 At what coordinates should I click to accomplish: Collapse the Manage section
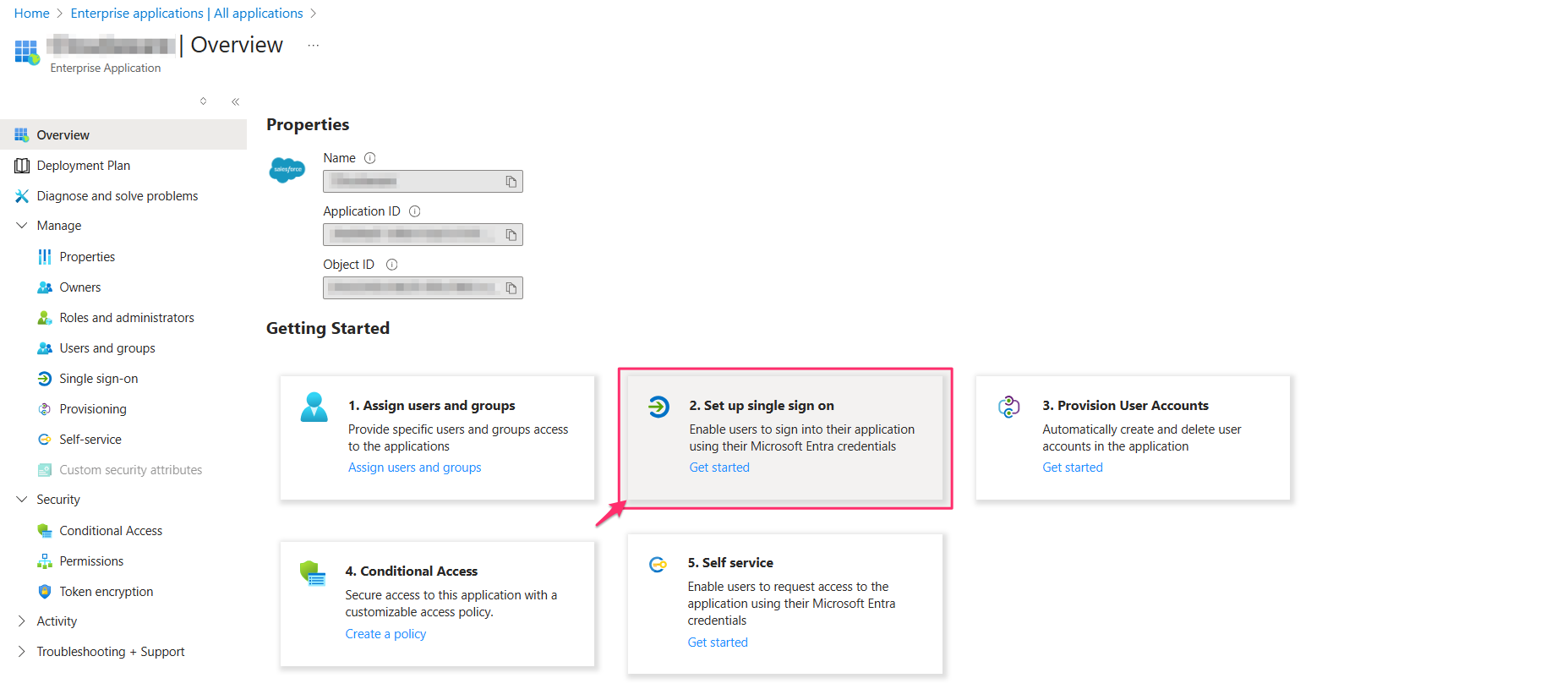pos(22,226)
